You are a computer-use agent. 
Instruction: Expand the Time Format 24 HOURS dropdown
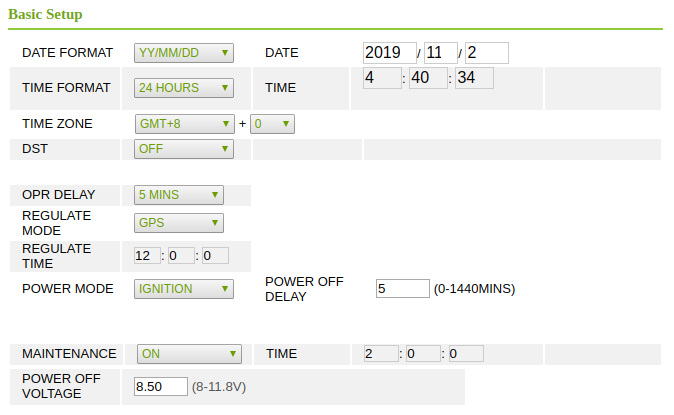pos(184,88)
